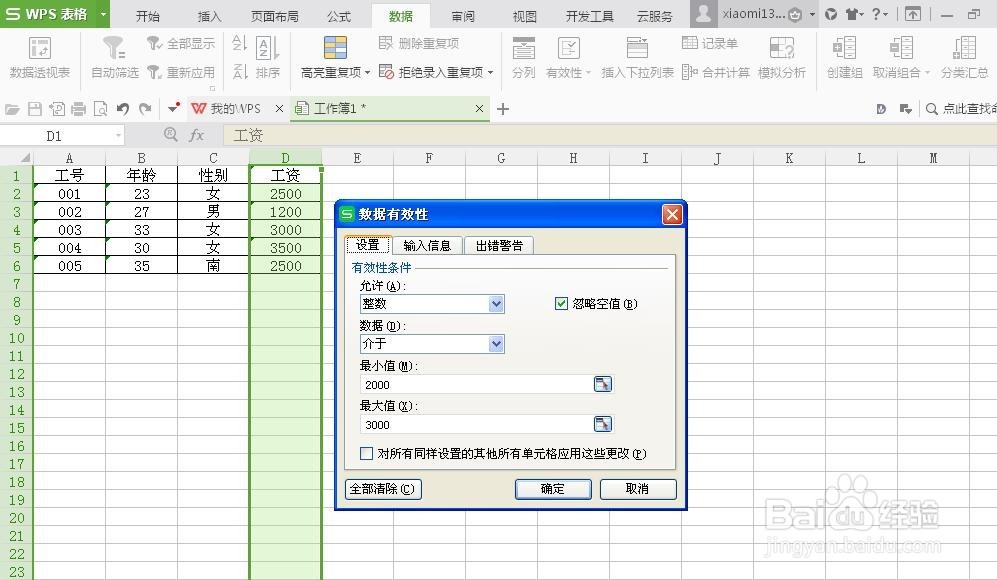Click 全部清除 to clear all settings
997x580 pixels.
pyautogui.click(x=383, y=489)
